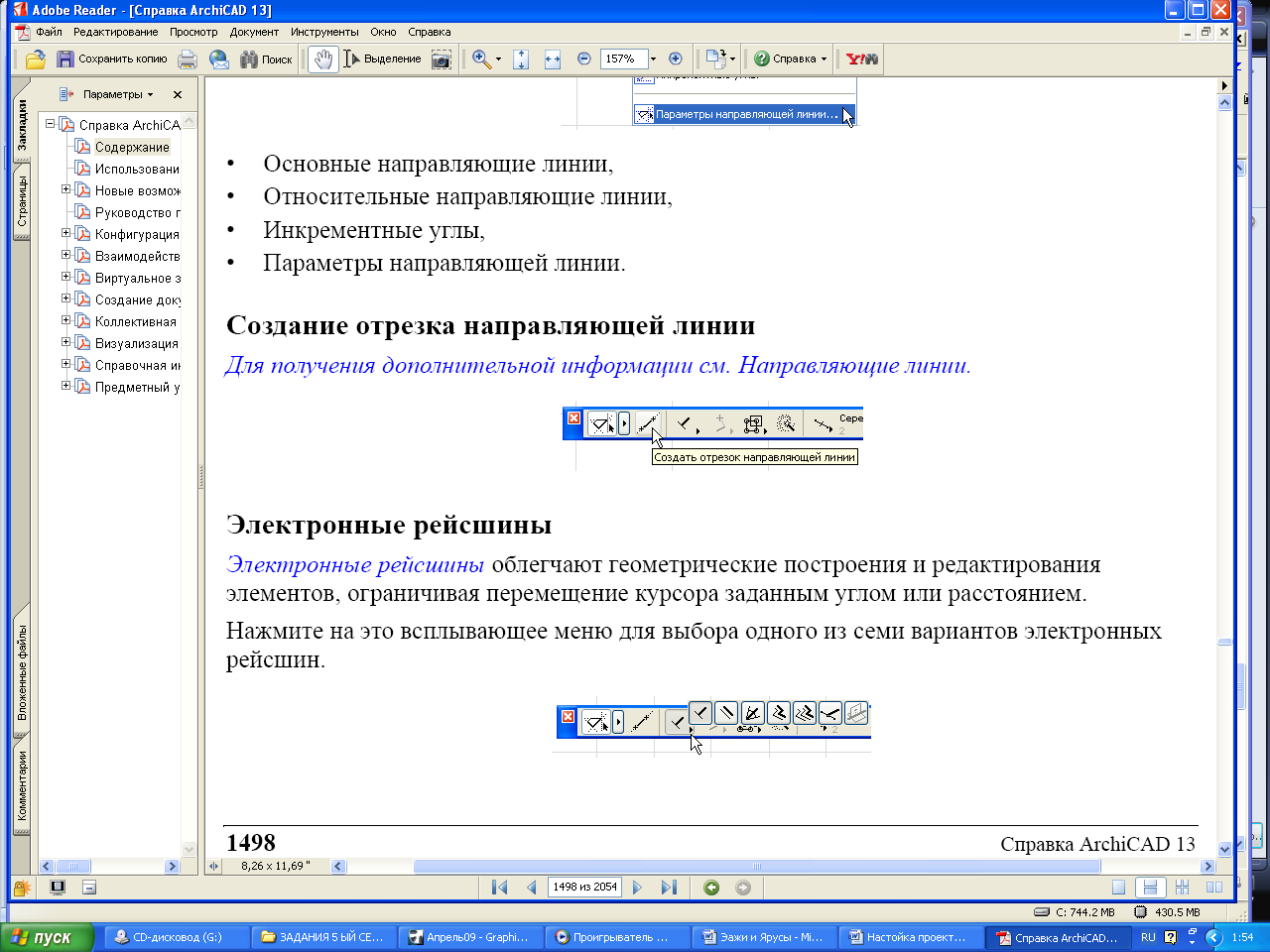The image size is (1270, 952).
Task: Select the Snapshot camera tool
Action: pyautogui.click(x=442, y=59)
